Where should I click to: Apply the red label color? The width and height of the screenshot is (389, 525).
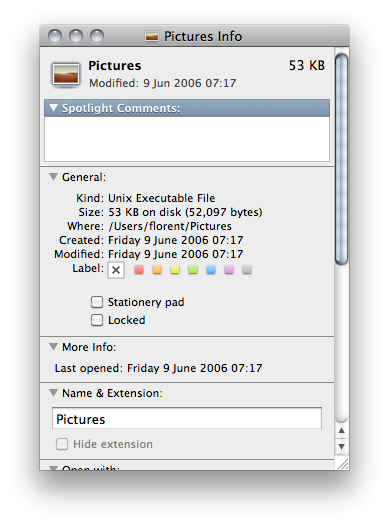[x=139, y=270]
